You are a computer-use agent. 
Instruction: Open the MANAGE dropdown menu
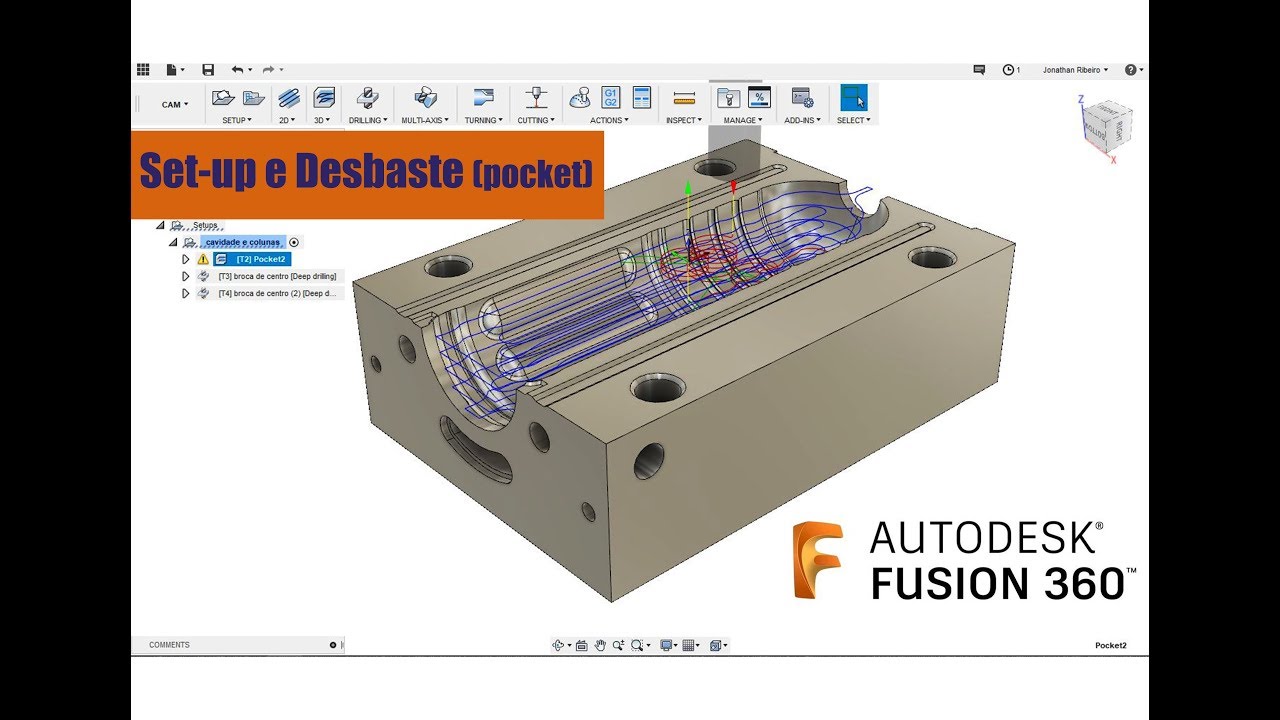(743, 120)
